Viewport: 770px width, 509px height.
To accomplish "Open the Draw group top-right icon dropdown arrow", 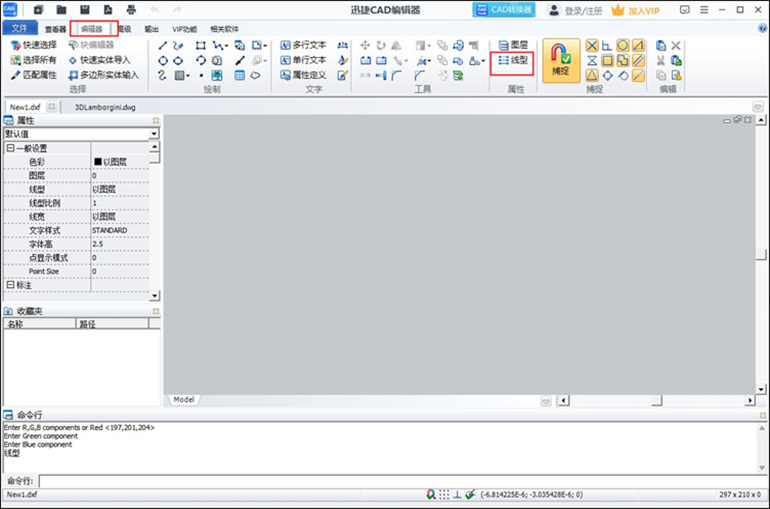I will pos(265,47).
